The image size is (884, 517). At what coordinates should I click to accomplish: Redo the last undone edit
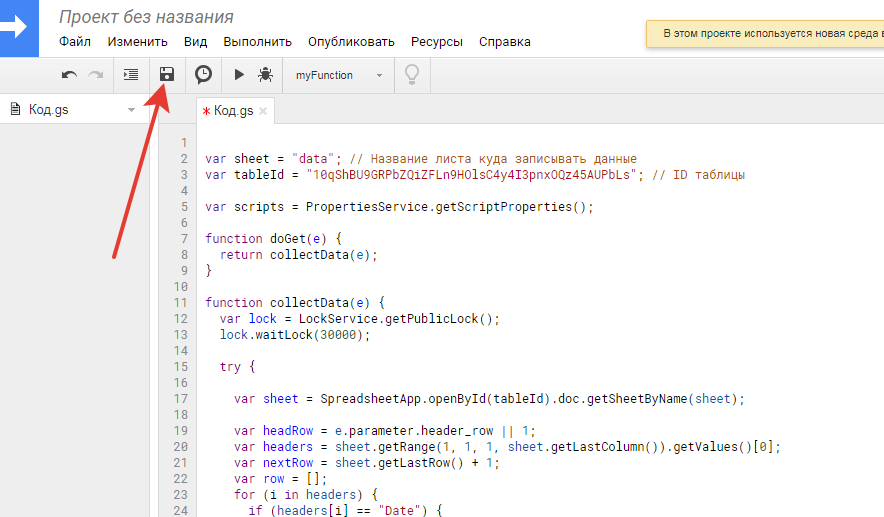tap(96, 75)
